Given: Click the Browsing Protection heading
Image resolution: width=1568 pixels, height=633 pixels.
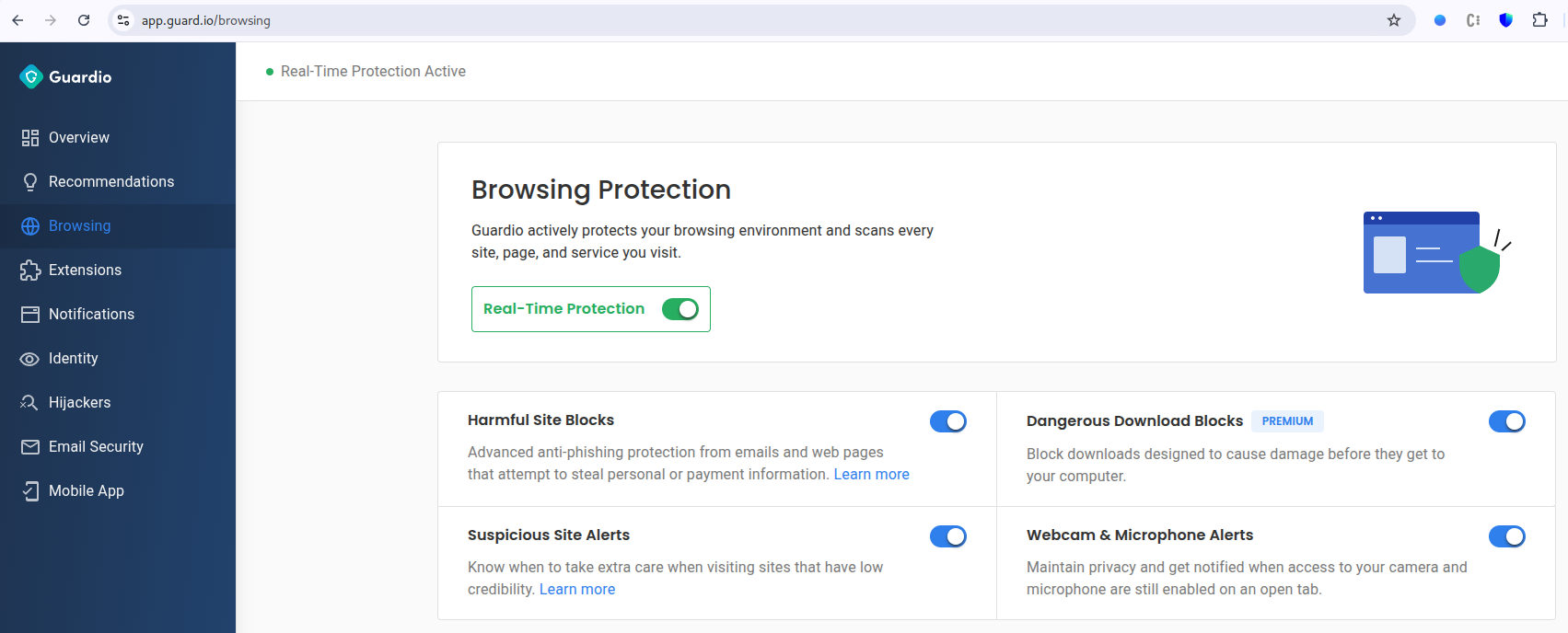Looking at the screenshot, I should [x=601, y=190].
